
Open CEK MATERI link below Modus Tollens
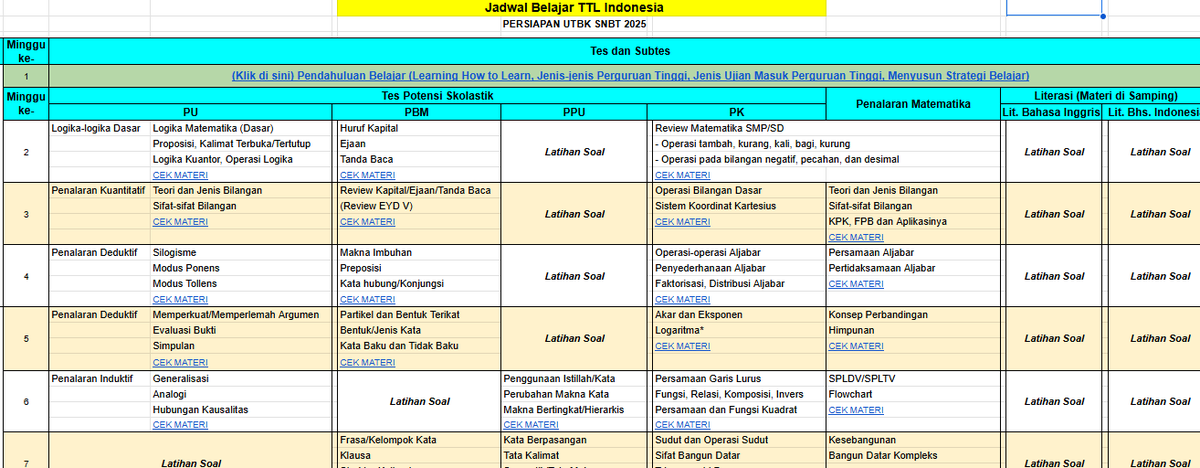(x=180, y=299)
